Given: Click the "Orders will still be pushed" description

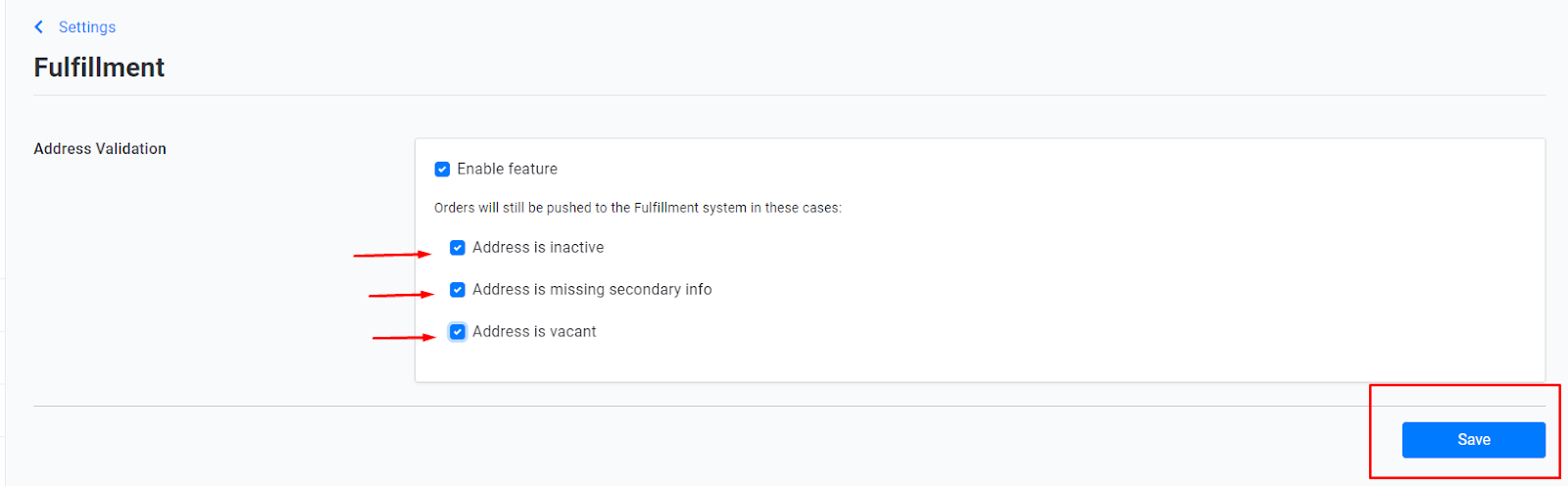Looking at the screenshot, I should (x=638, y=208).
